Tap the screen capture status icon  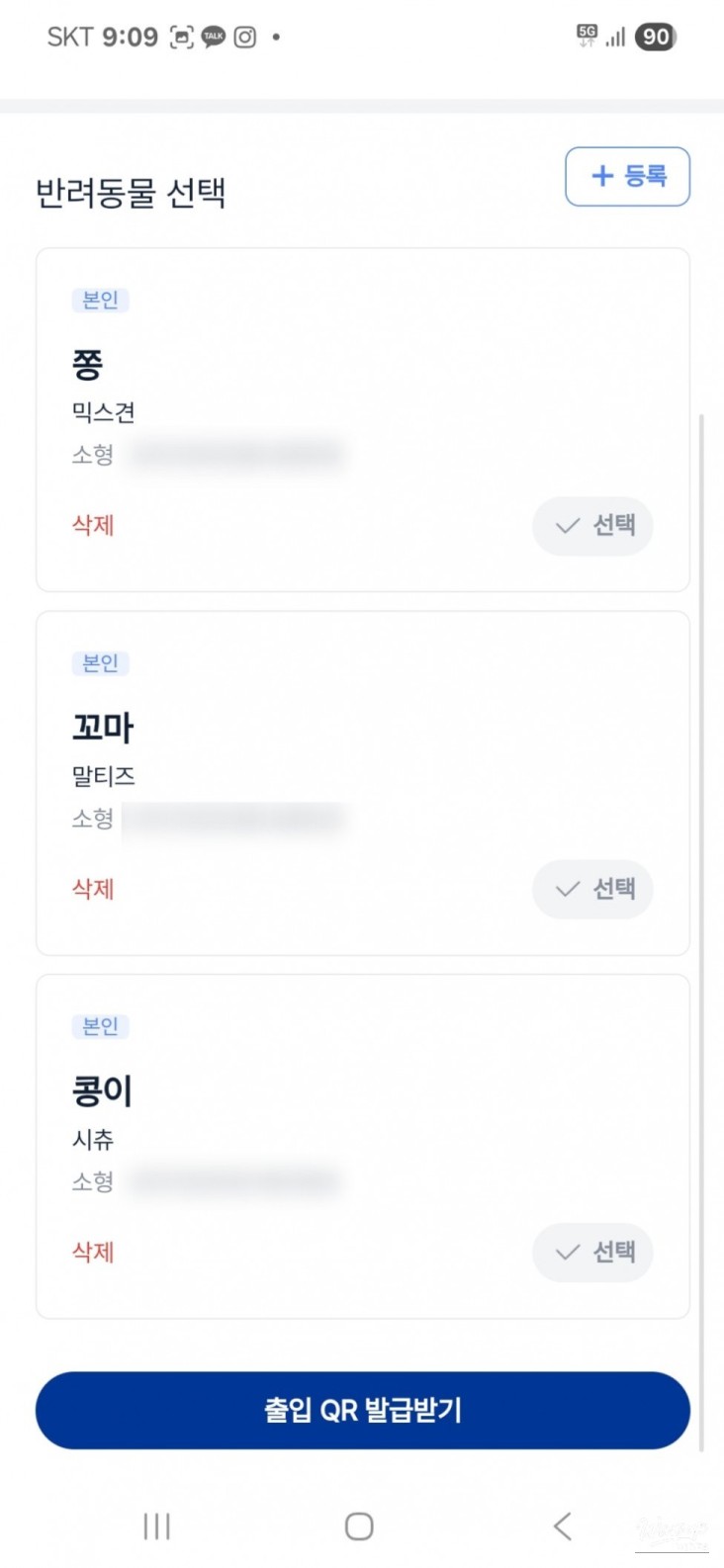point(181,38)
